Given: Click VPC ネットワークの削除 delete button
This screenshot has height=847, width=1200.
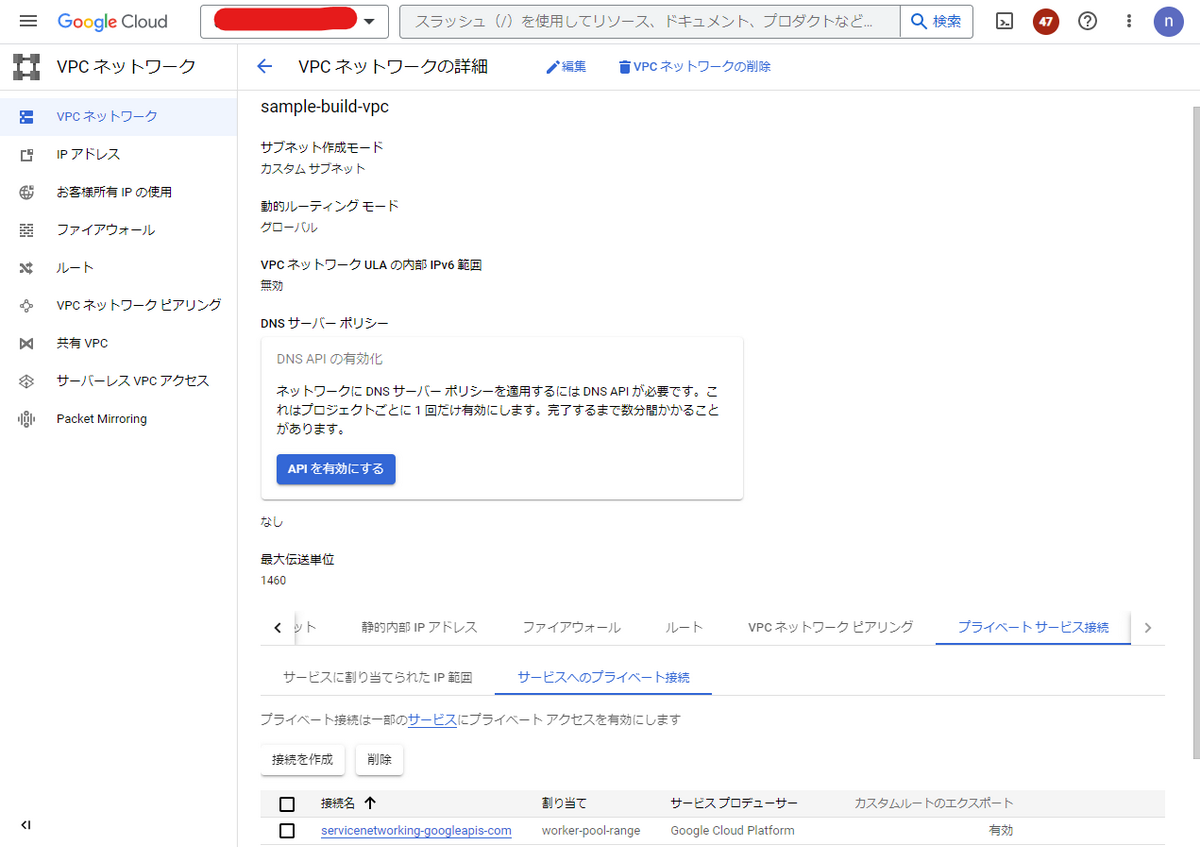Looking at the screenshot, I should pos(695,67).
